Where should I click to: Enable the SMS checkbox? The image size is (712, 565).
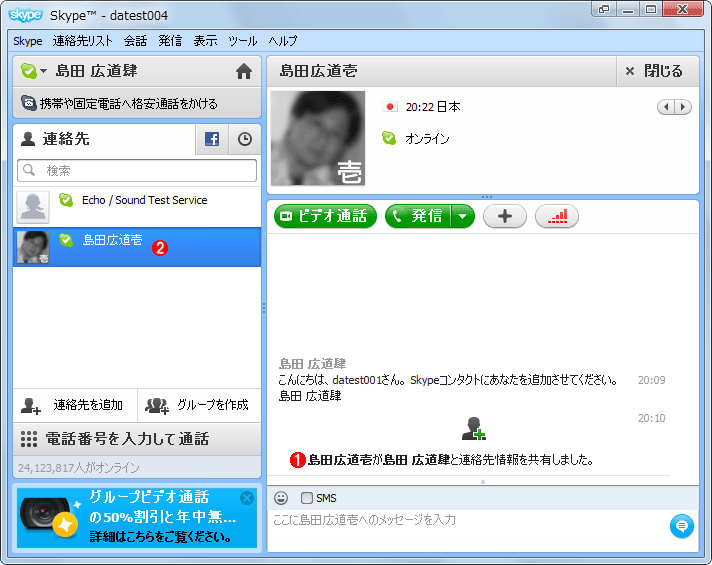[307, 498]
